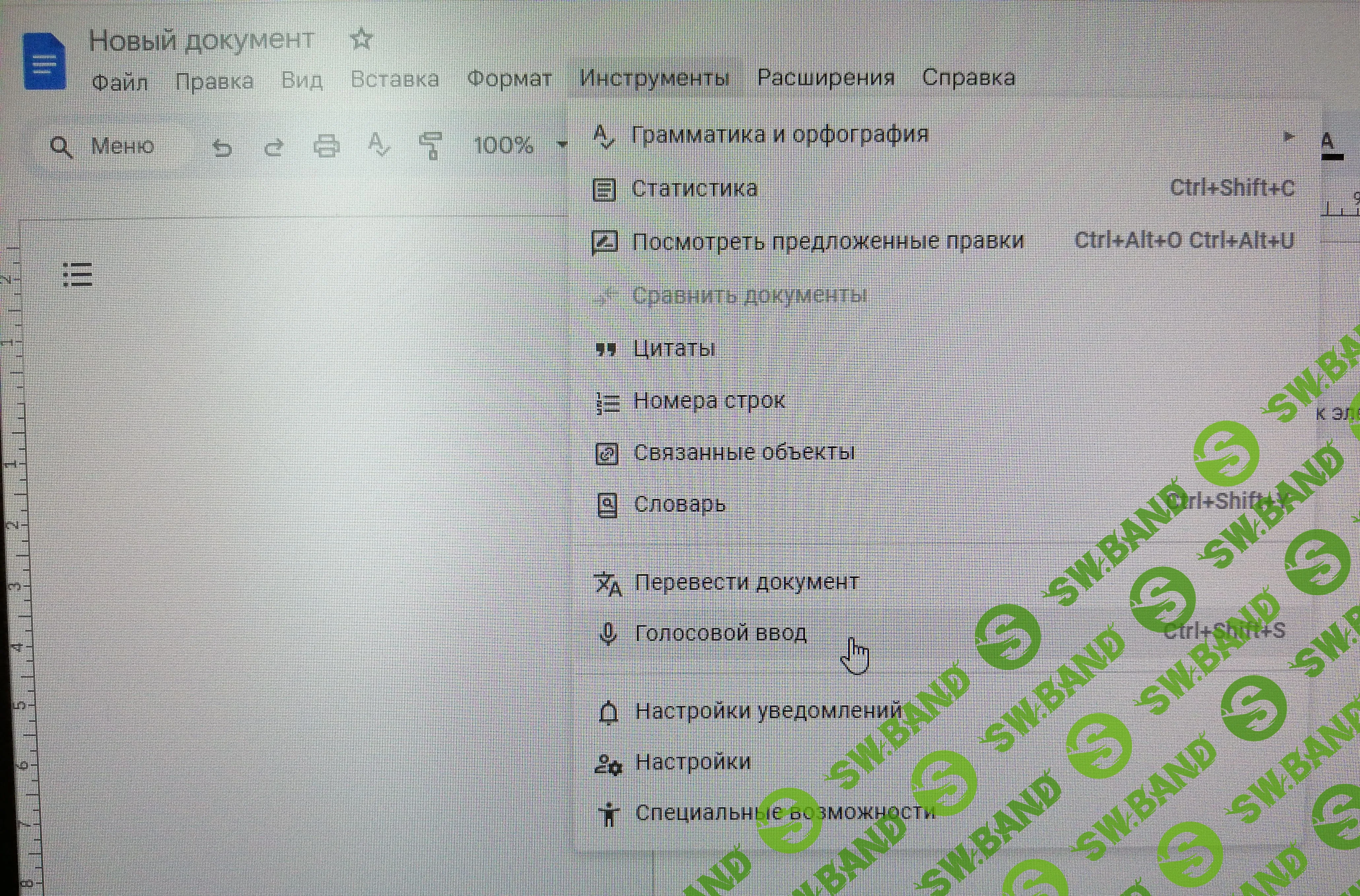Click the print icon in the toolbar
Screen dimensions: 1360x896
(x=326, y=146)
